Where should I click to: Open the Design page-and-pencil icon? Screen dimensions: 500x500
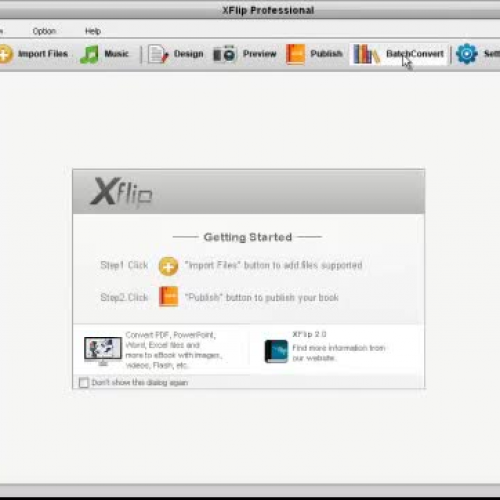[158, 54]
